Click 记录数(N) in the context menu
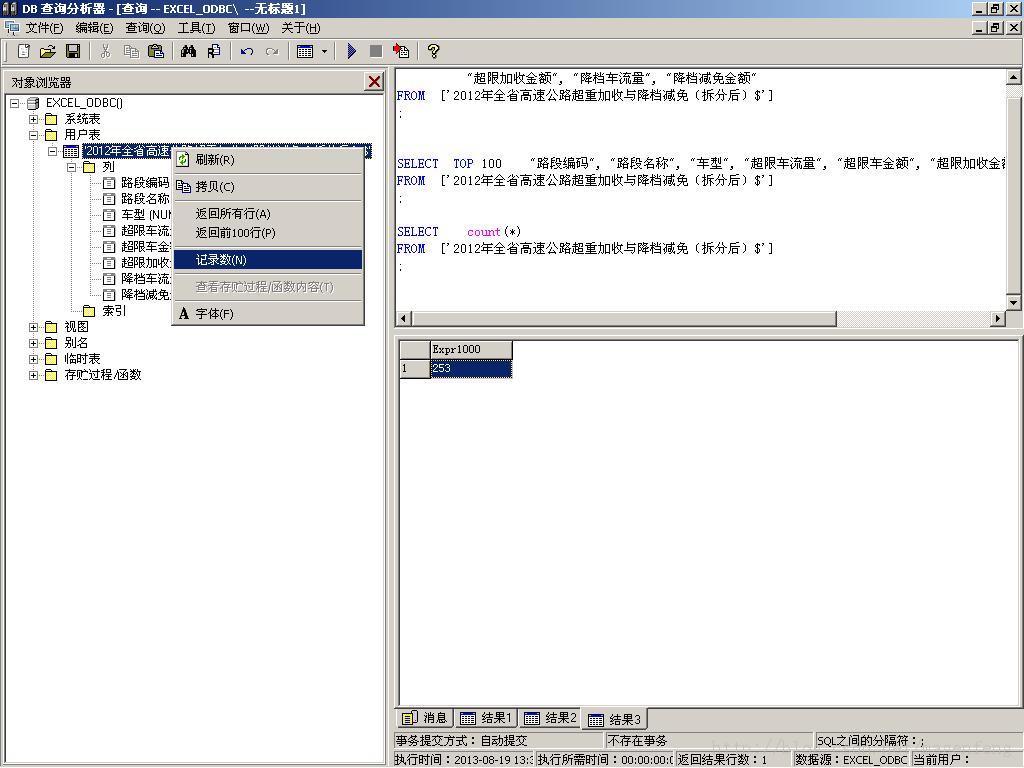Screen dimensions: 1024x768 (268, 260)
